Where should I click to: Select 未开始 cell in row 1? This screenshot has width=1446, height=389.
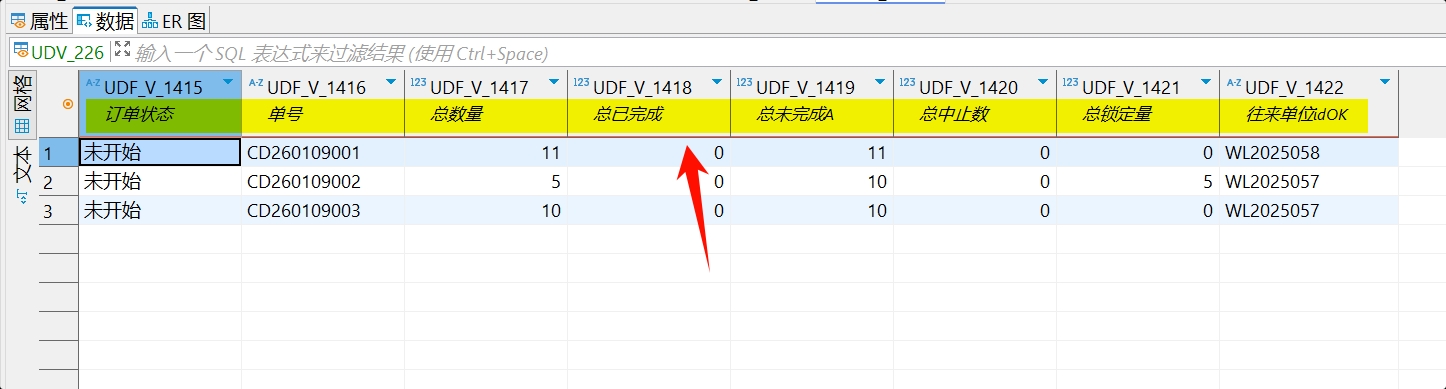(160, 153)
